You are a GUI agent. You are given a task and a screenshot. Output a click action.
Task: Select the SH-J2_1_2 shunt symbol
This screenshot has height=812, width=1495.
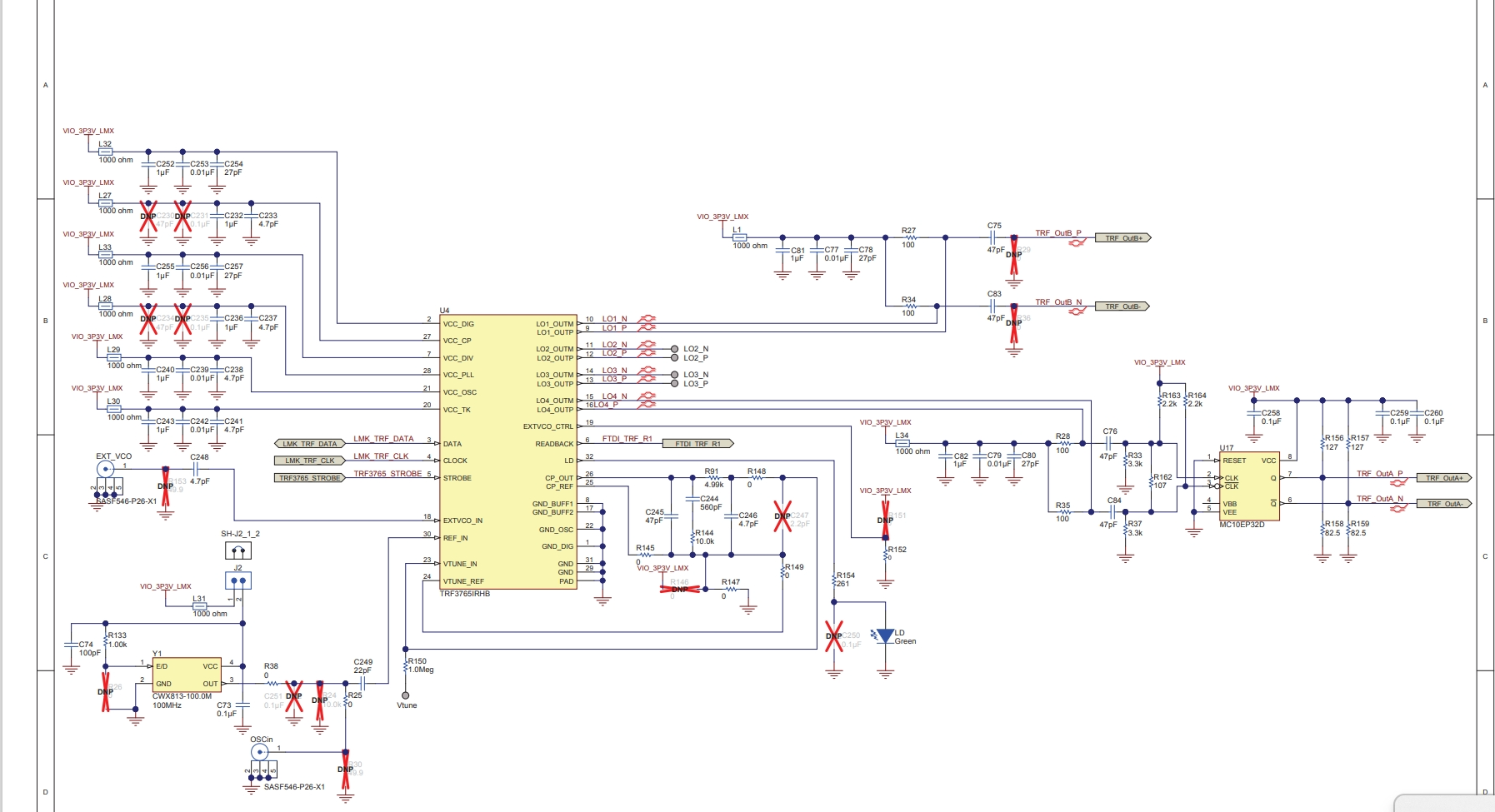coord(238,550)
